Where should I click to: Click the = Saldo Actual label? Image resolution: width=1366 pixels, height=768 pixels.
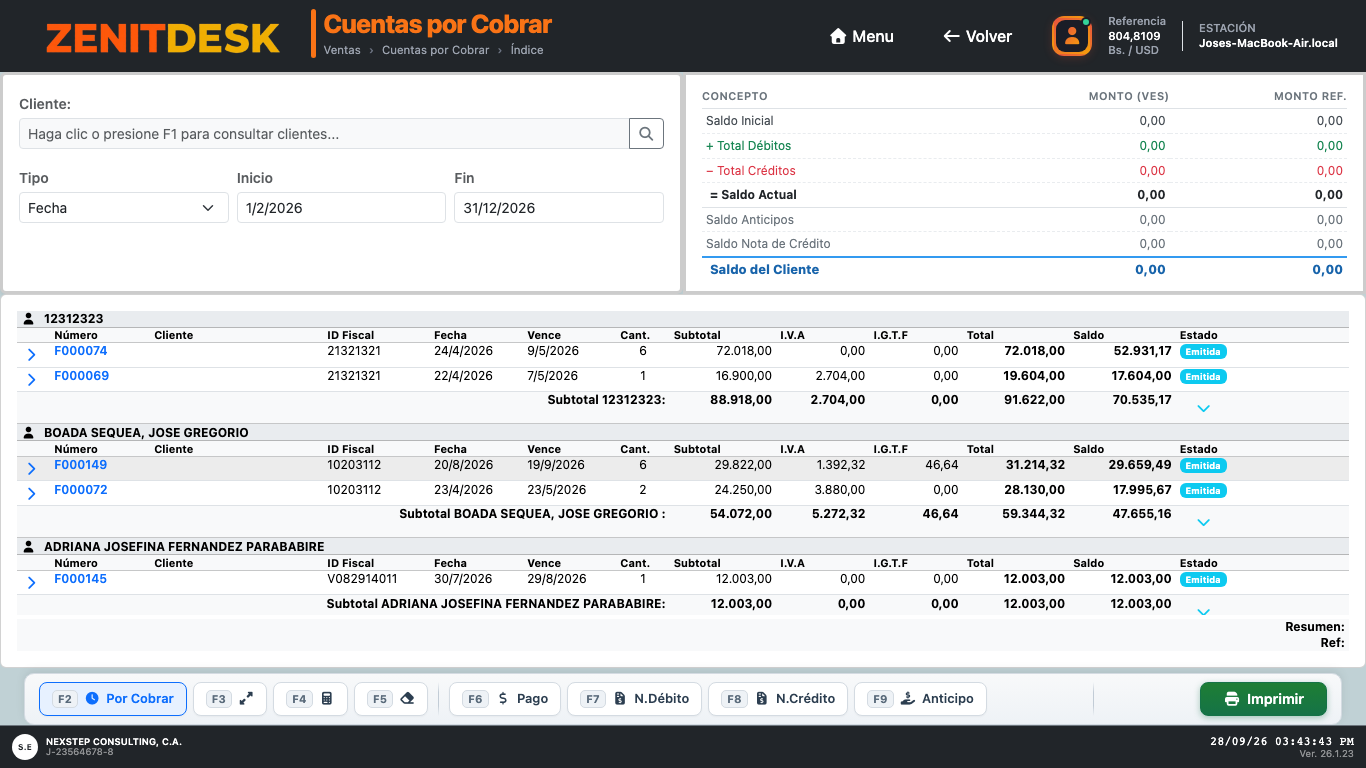click(x=753, y=195)
